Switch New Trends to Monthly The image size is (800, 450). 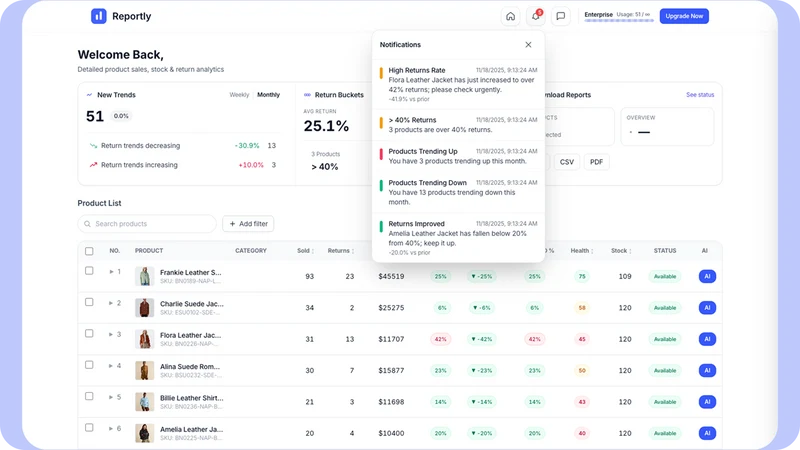coord(268,95)
